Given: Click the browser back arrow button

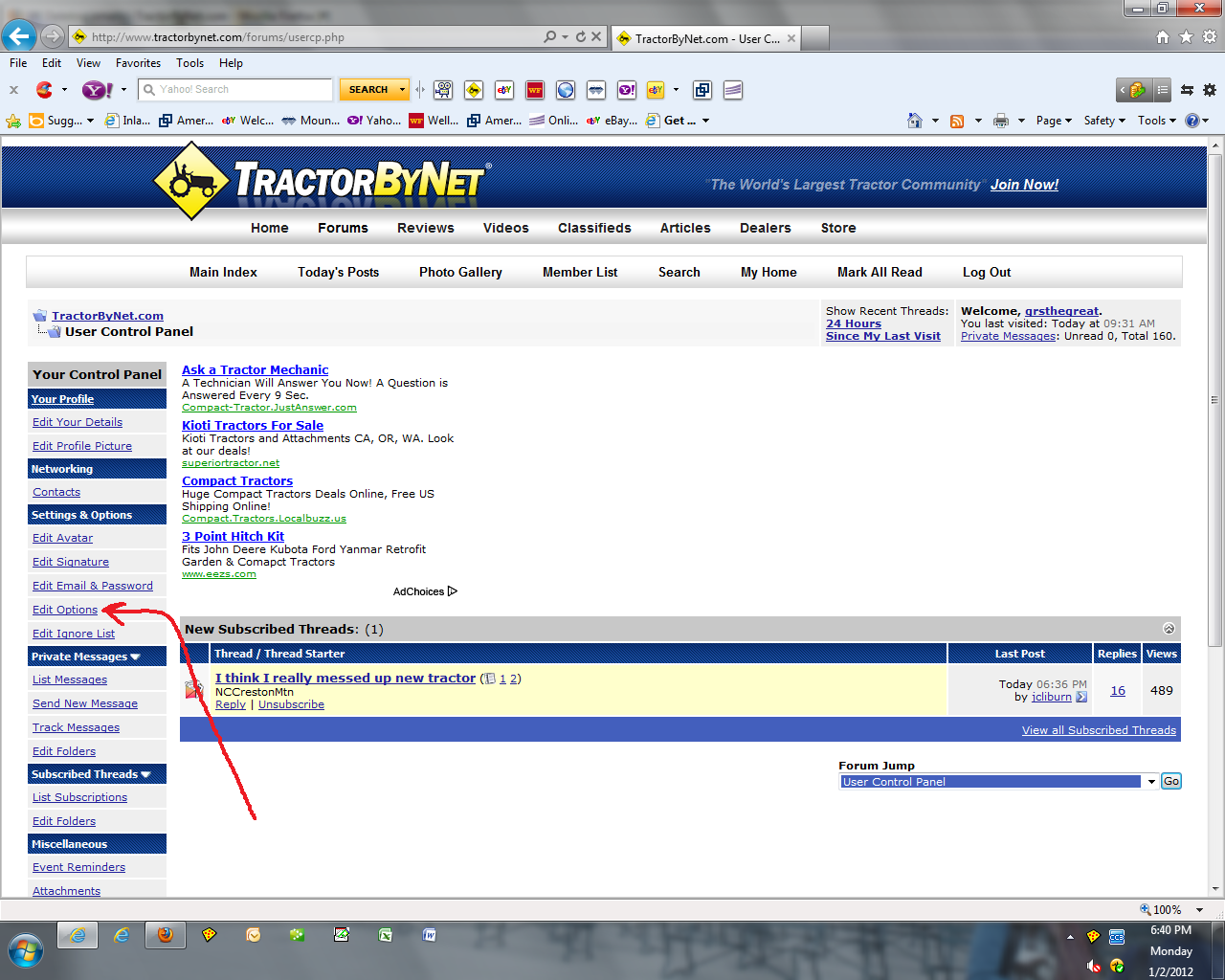Looking at the screenshot, I should point(18,36).
